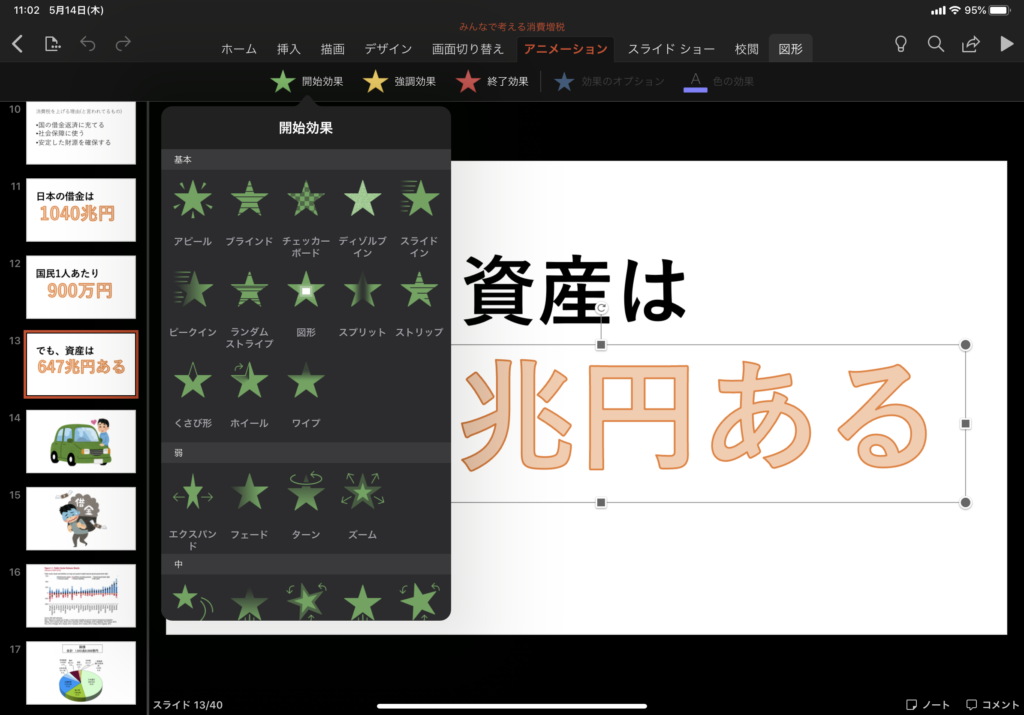The height and width of the screenshot is (715, 1024).
Task: Tap the search magnifier icon
Action: 935,44
